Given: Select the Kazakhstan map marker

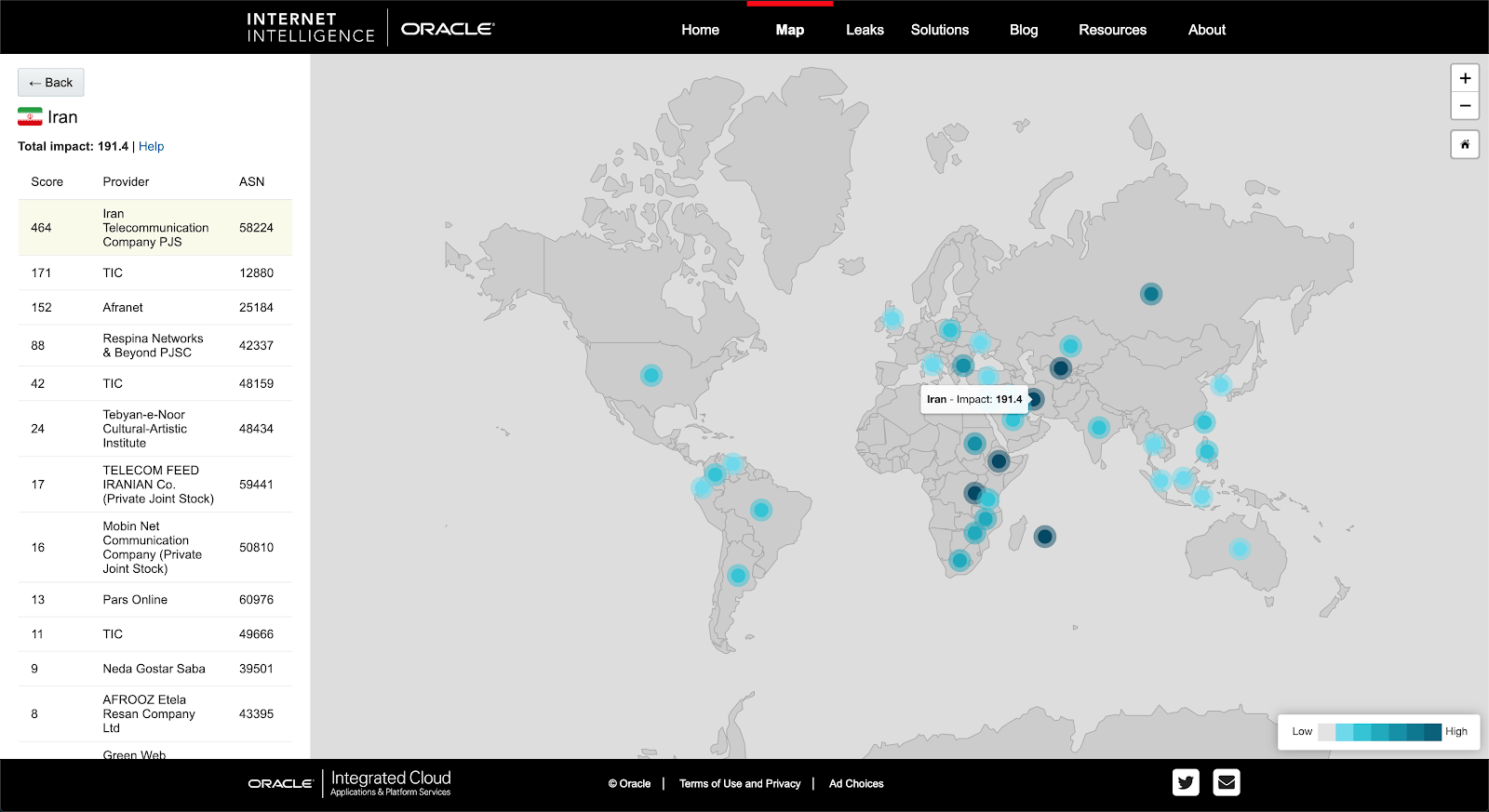Looking at the screenshot, I should pos(1070,346).
